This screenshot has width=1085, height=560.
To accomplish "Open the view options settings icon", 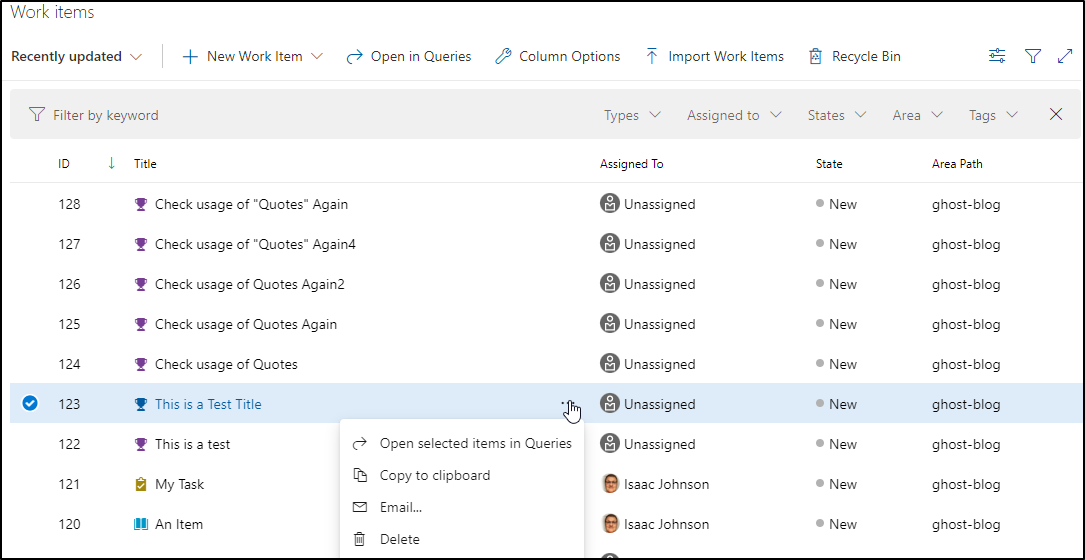I will [997, 57].
